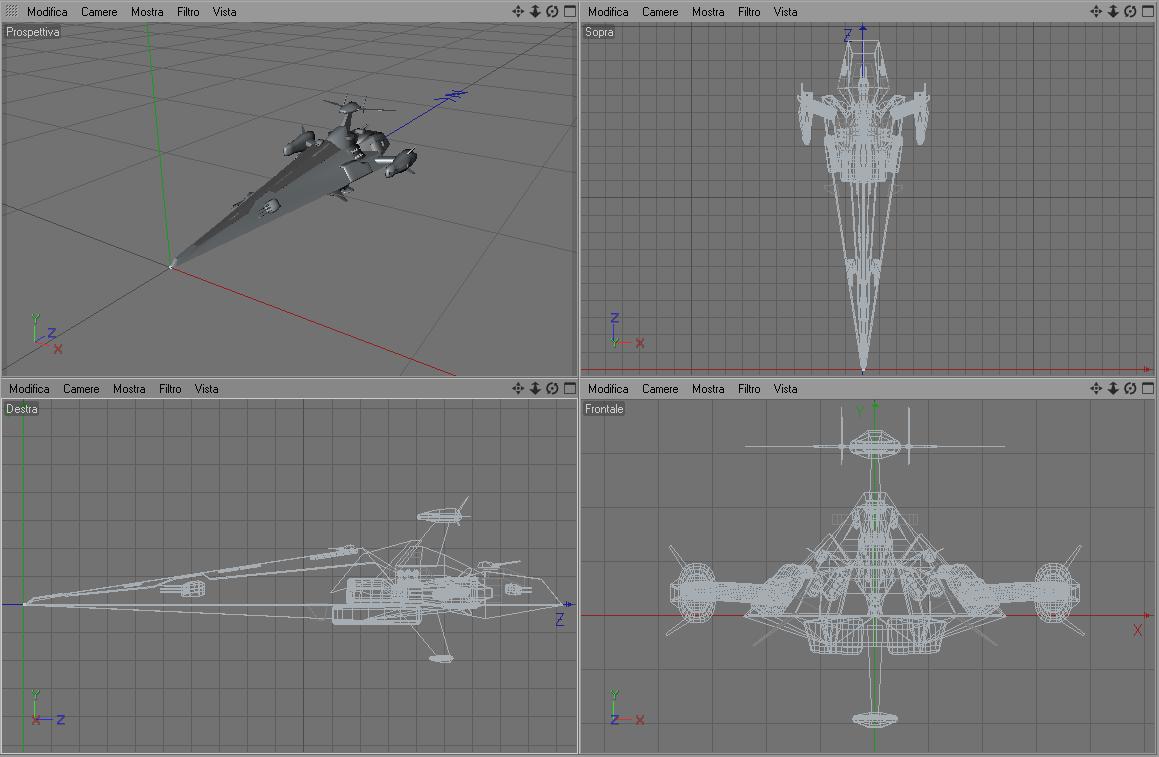This screenshot has height=757, width=1159.
Task: Maximize the Frontale viewport with toggle icon
Action: (x=1148, y=388)
